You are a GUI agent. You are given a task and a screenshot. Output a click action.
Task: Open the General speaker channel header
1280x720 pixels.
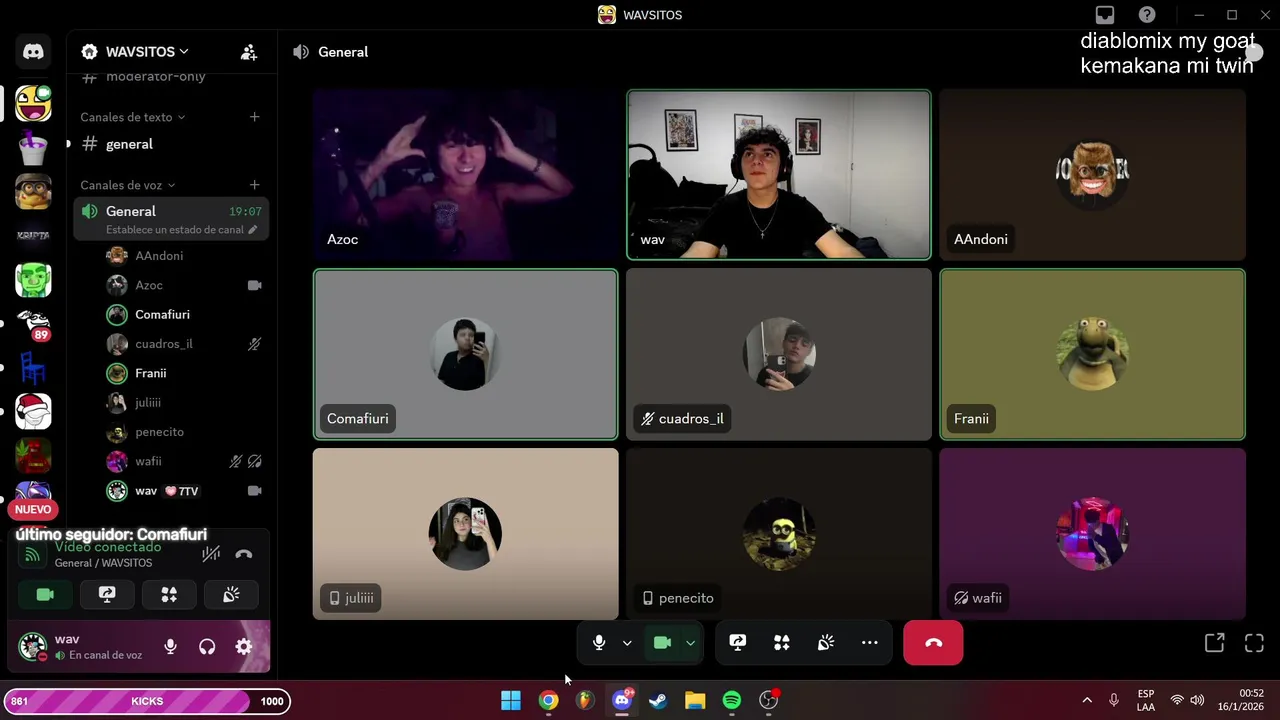pyautogui.click(x=332, y=52)
